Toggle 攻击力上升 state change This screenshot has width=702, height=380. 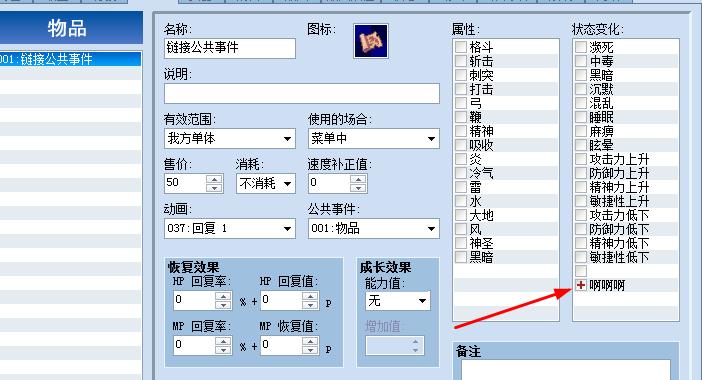coord(581,159)
